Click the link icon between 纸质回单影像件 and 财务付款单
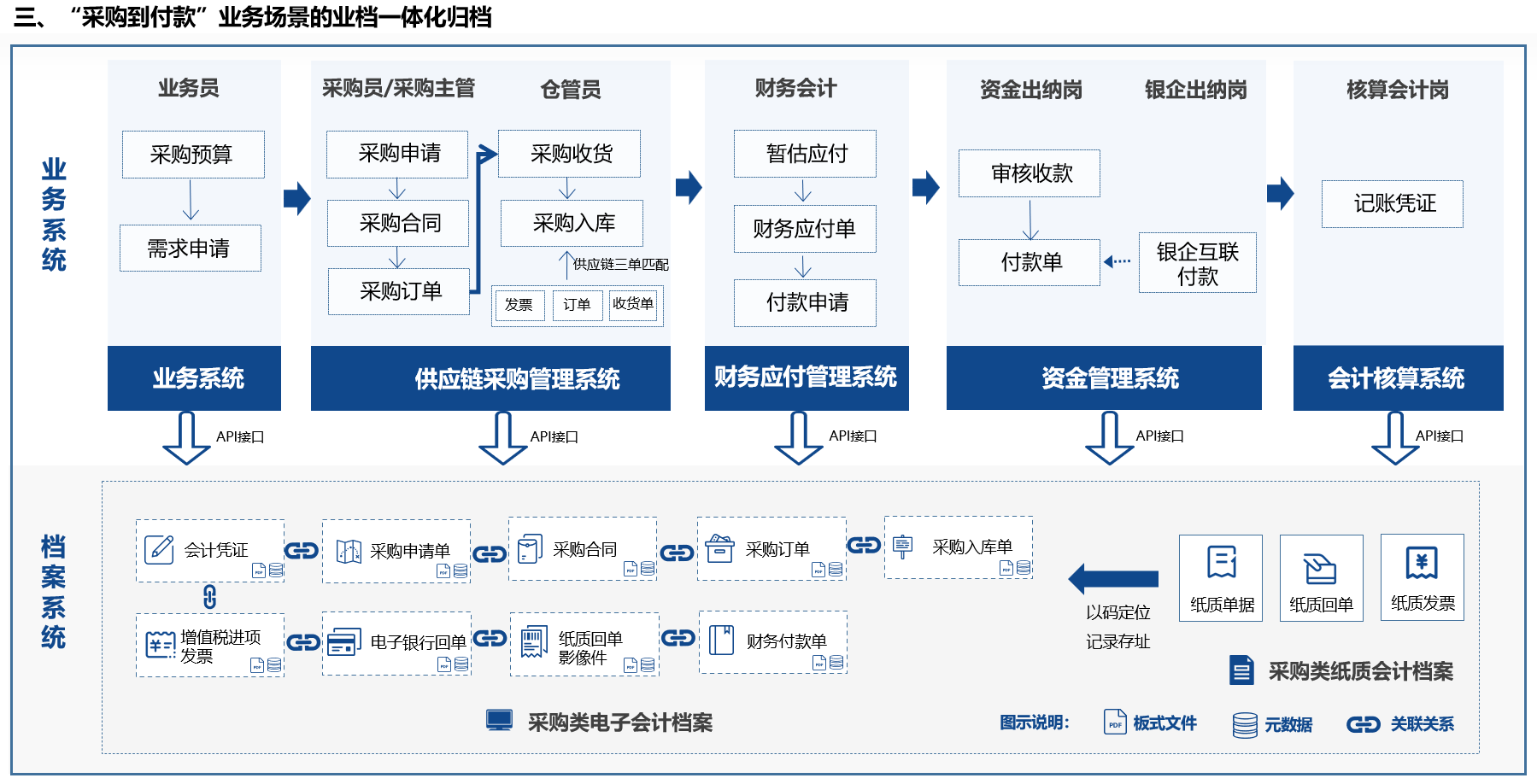This screenshot has height=784, width=1537. point(678,638)
